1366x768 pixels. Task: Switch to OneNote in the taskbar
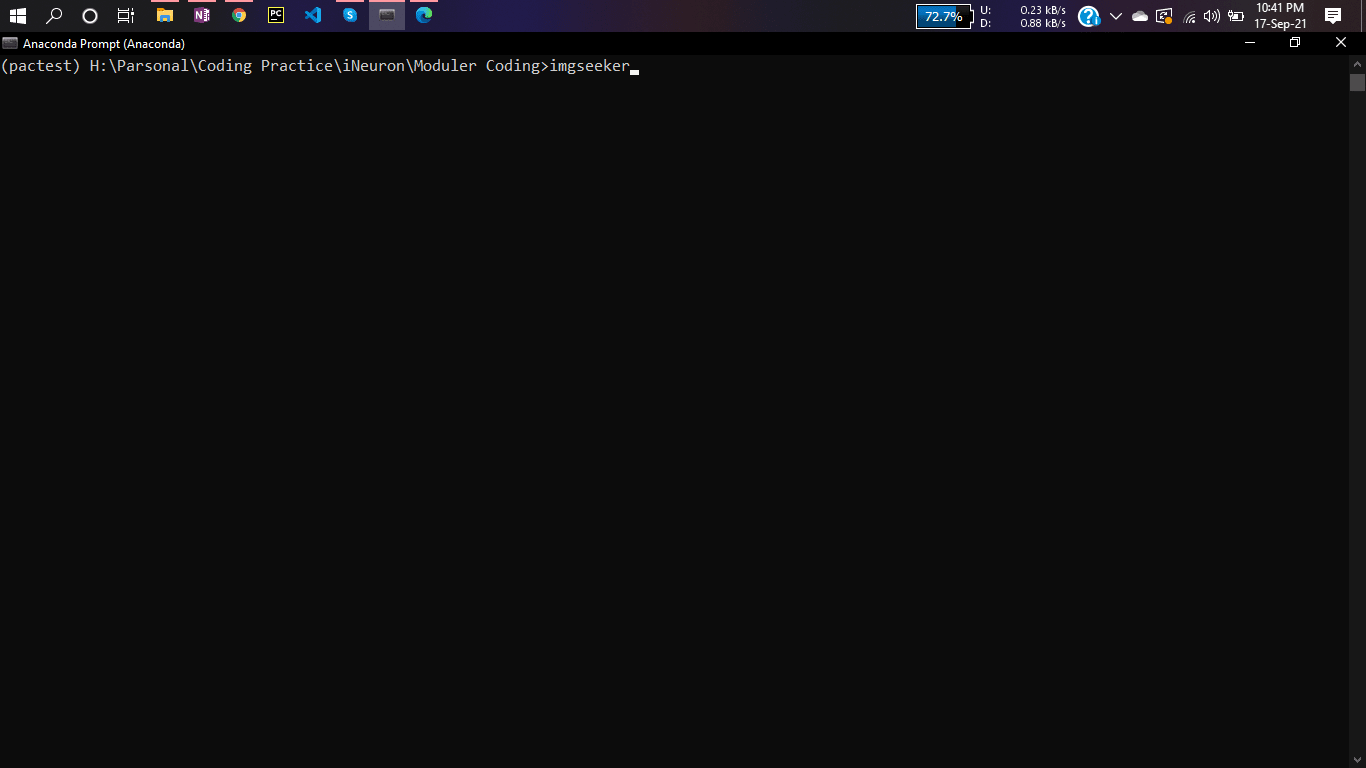(202, 16)
